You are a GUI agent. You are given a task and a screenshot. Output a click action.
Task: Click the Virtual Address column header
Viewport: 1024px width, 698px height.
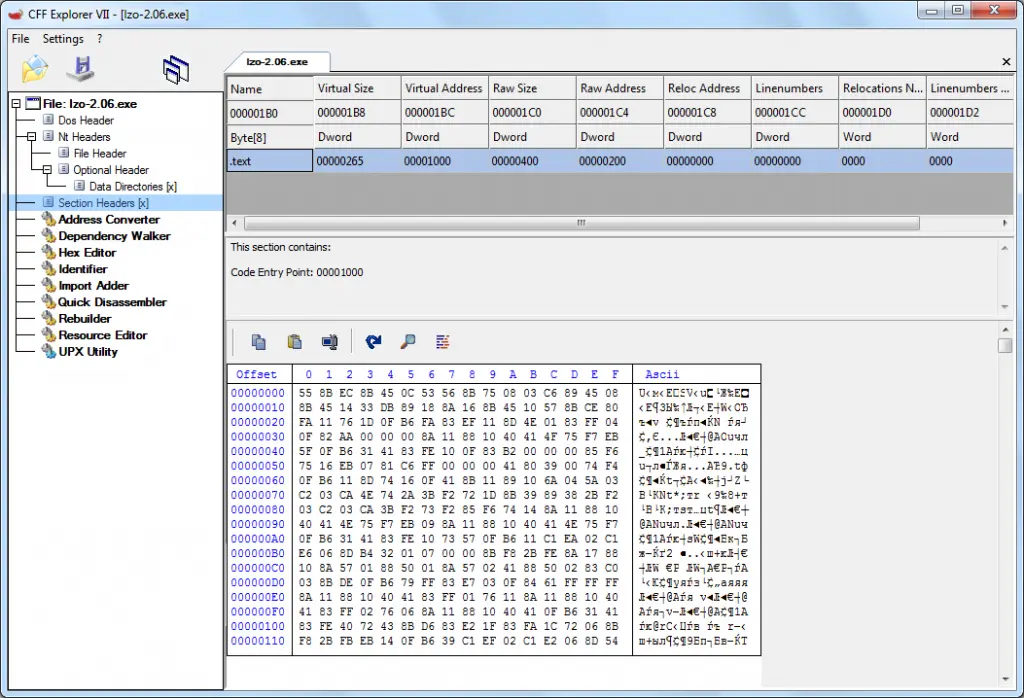[x=443, y=88]
